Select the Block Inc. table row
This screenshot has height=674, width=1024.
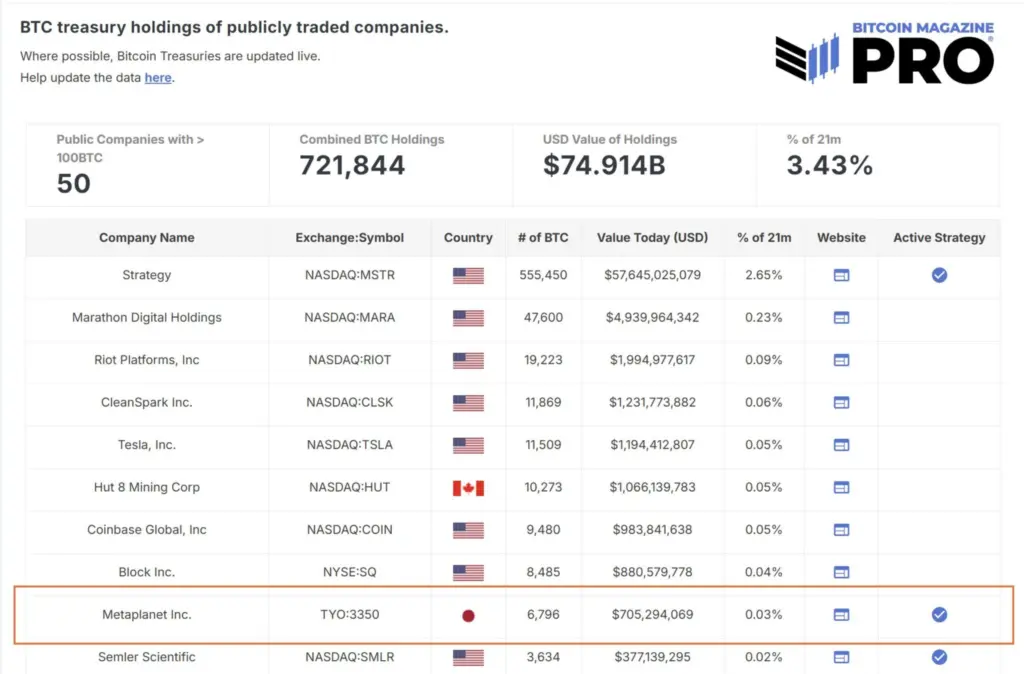[147, 572]
